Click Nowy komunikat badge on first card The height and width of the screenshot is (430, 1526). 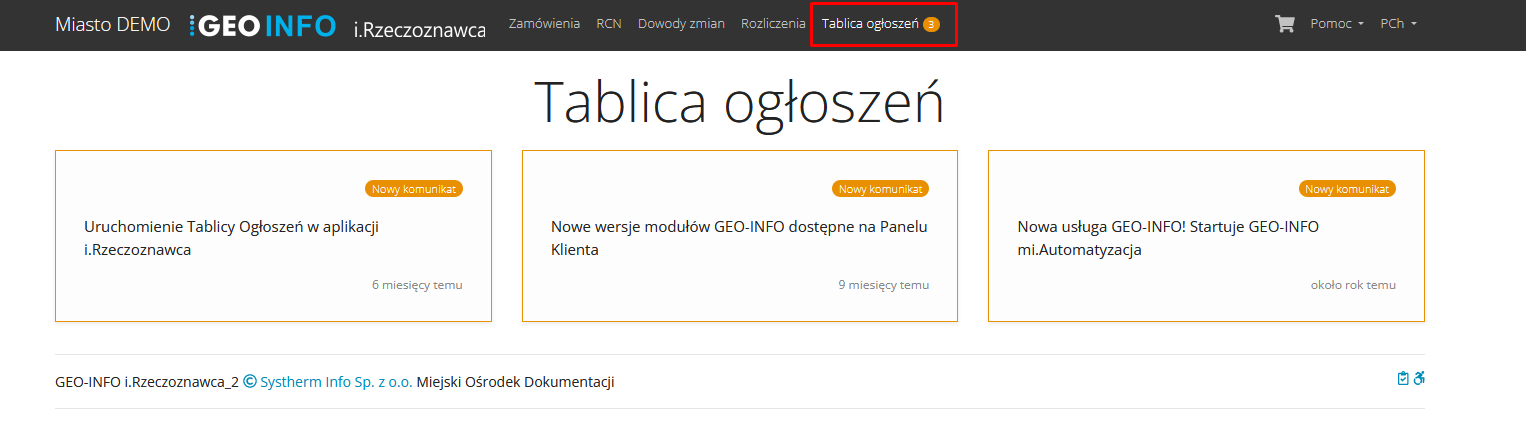coord(414,189)
